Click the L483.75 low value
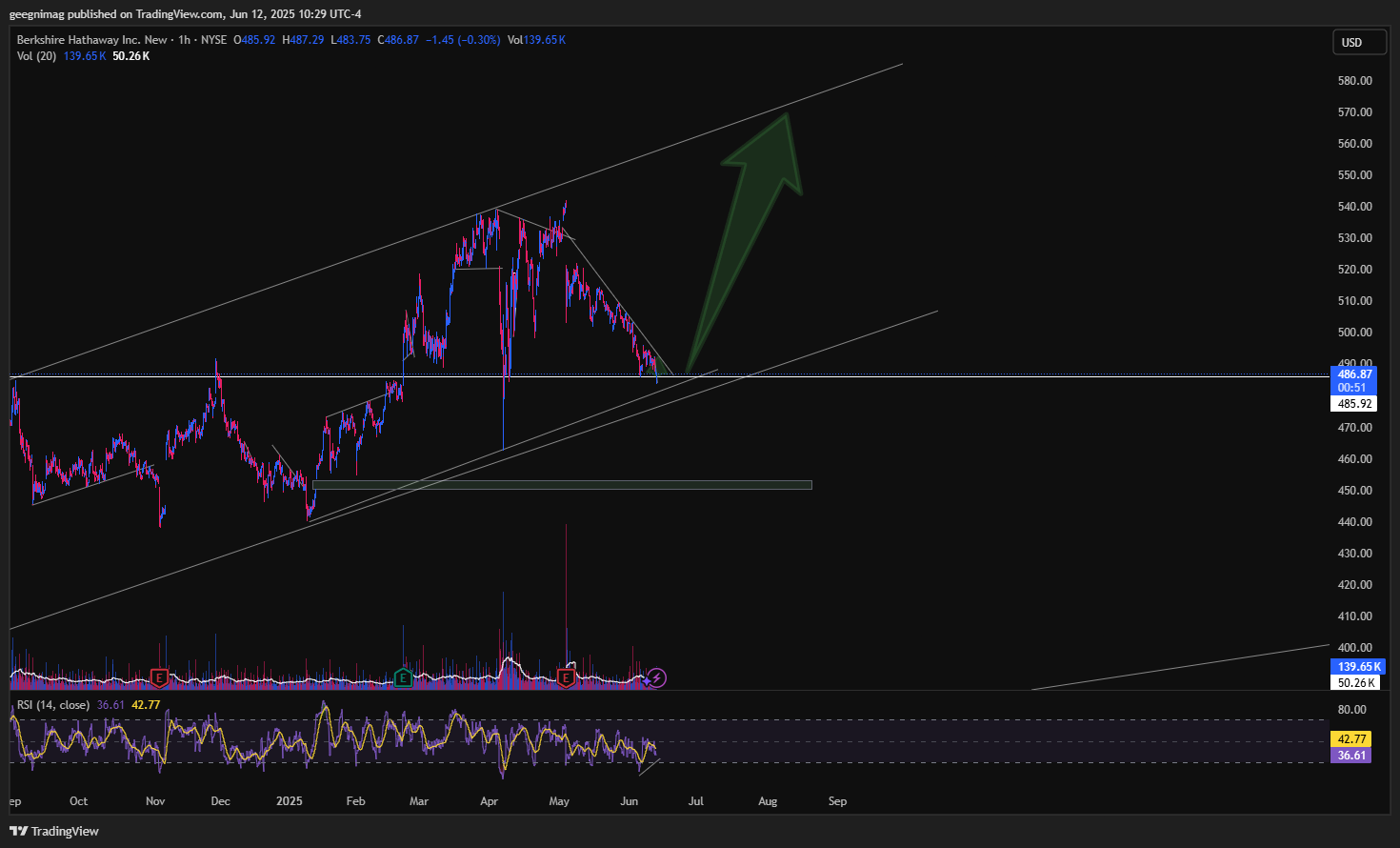The image size is (1400, 848). [350, 40]
